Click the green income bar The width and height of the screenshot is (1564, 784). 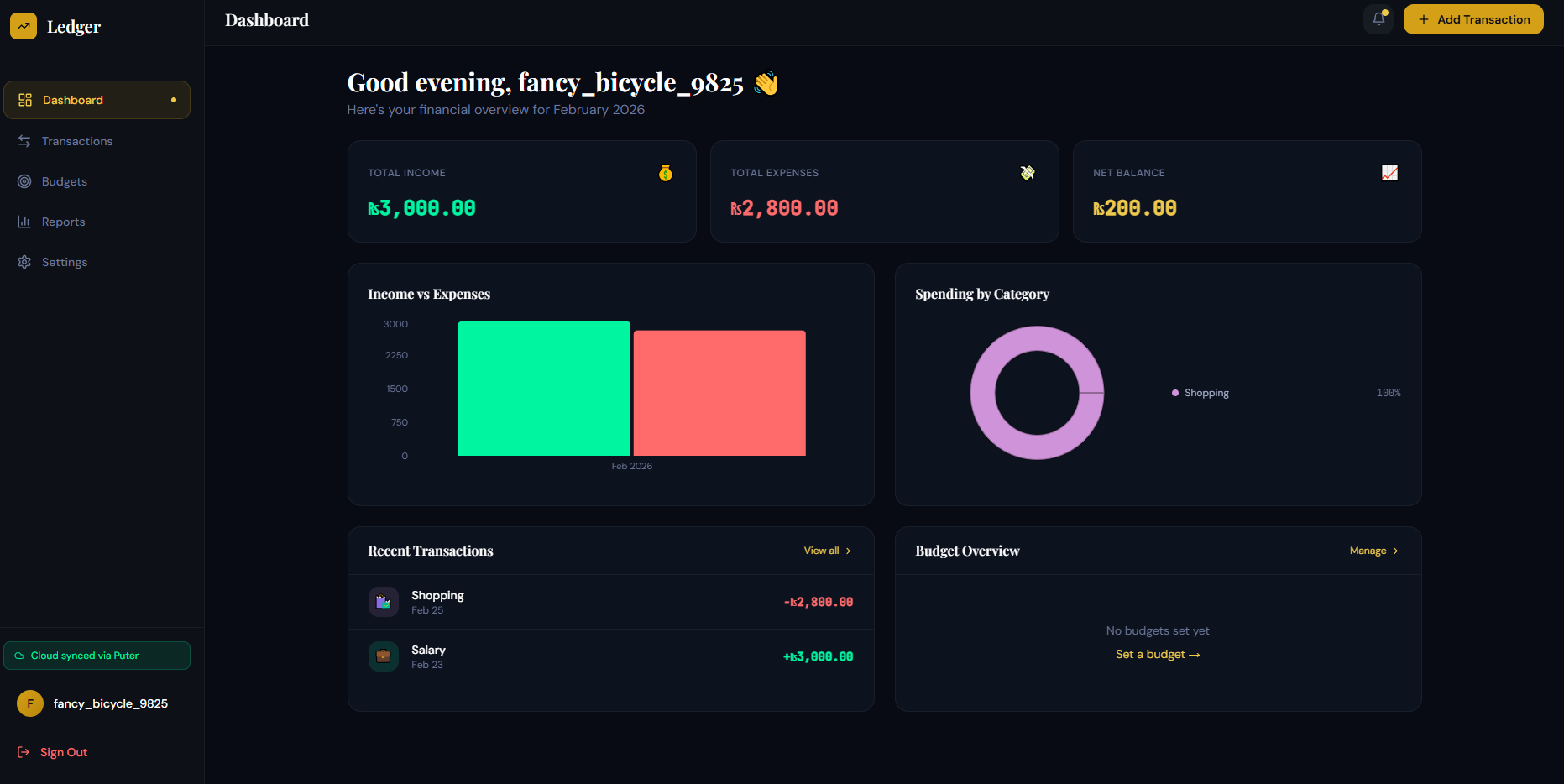pyautogui.click(x=544, y=389)
